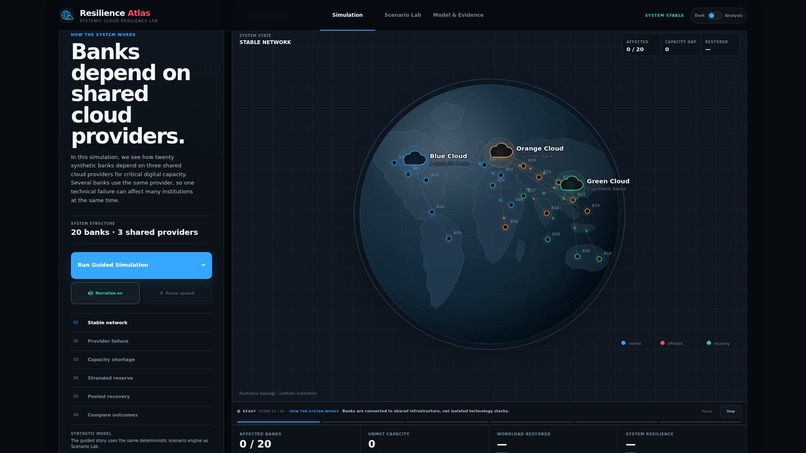Click the red affected legend dot
The width and height of the screenshot is (806, 453).
click(662, 343)
